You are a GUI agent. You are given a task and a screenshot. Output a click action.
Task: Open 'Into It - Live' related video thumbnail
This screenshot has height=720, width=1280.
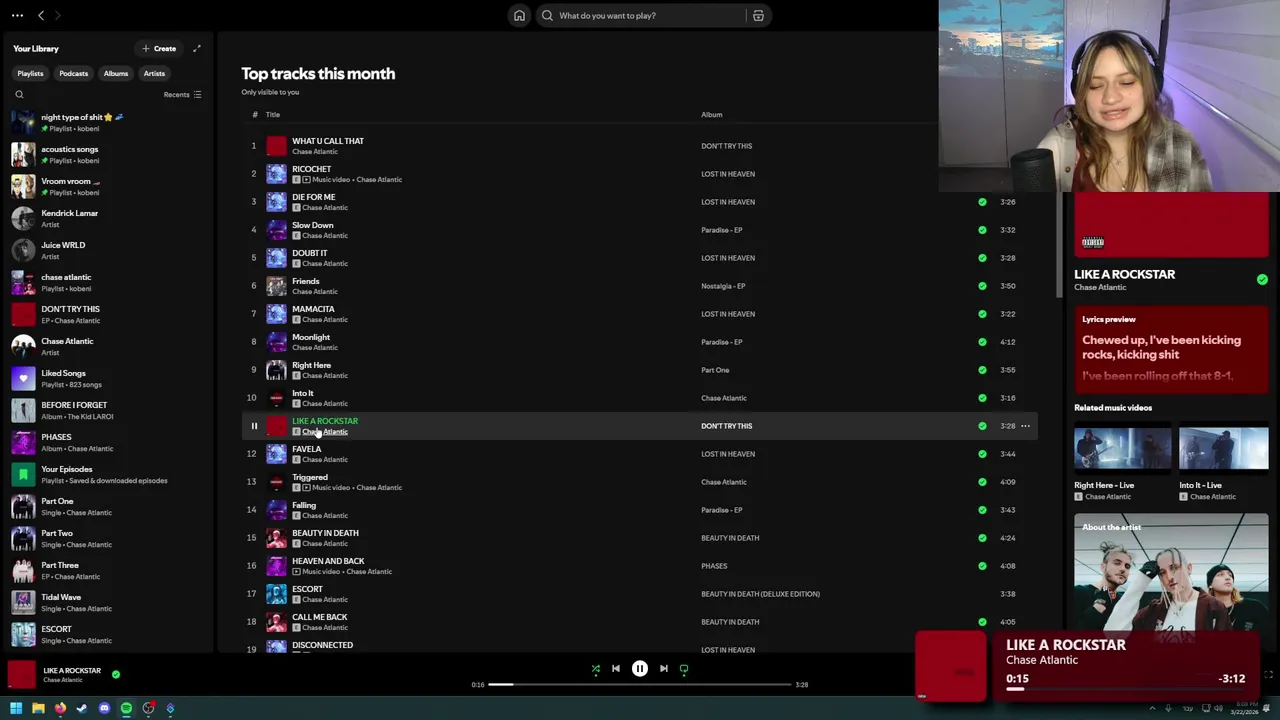(x=1223, y=449)
